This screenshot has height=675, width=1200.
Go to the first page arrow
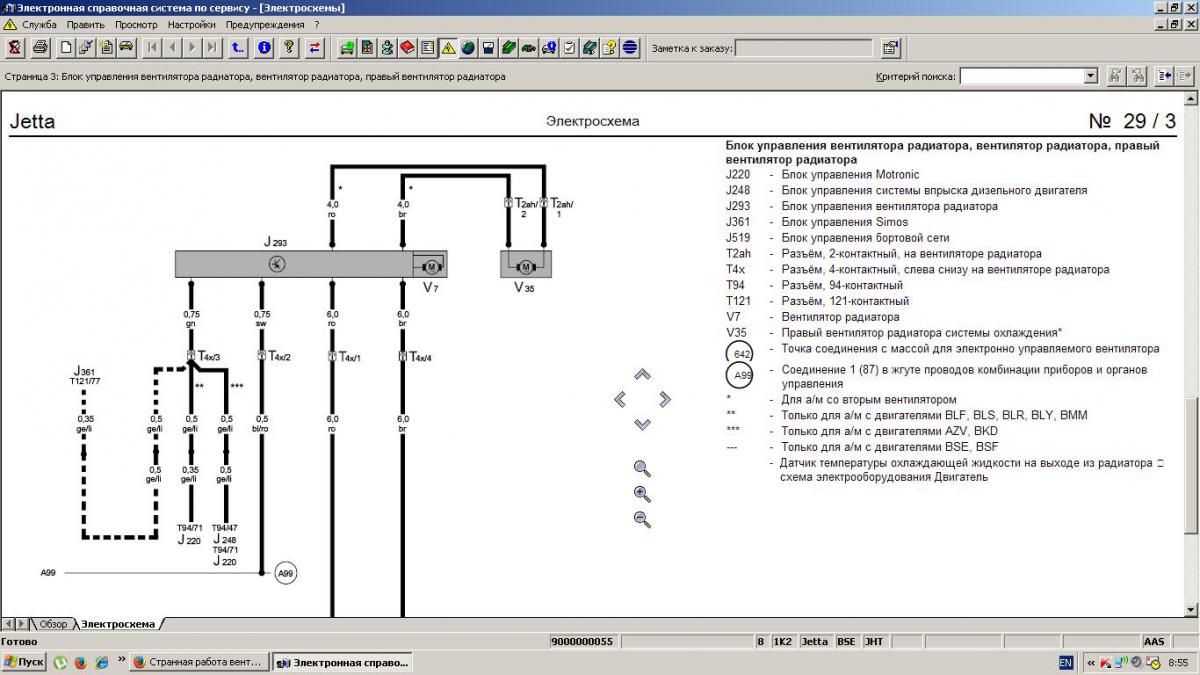(x=152, y=47)
